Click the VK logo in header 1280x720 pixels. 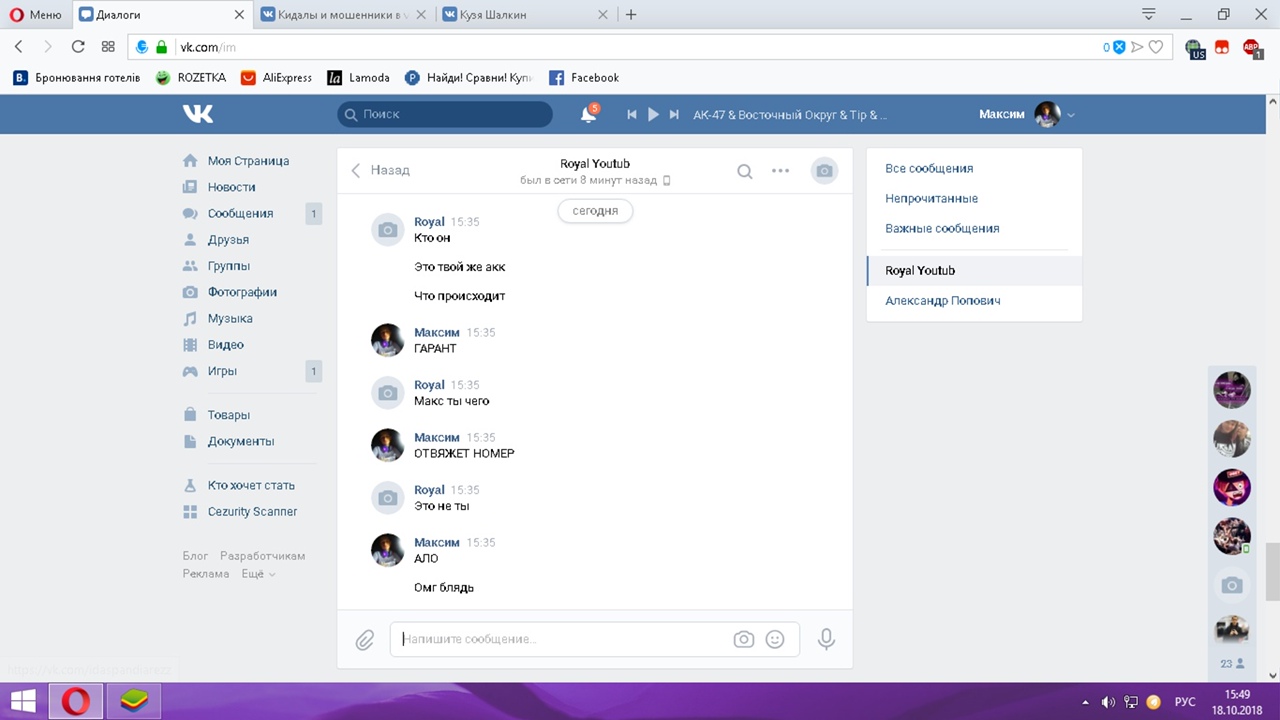point(198,114)
